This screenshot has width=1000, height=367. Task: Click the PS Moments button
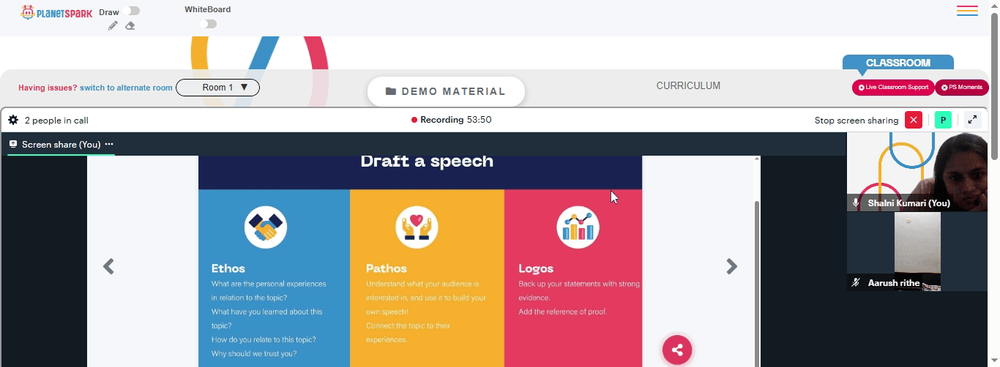962,87
